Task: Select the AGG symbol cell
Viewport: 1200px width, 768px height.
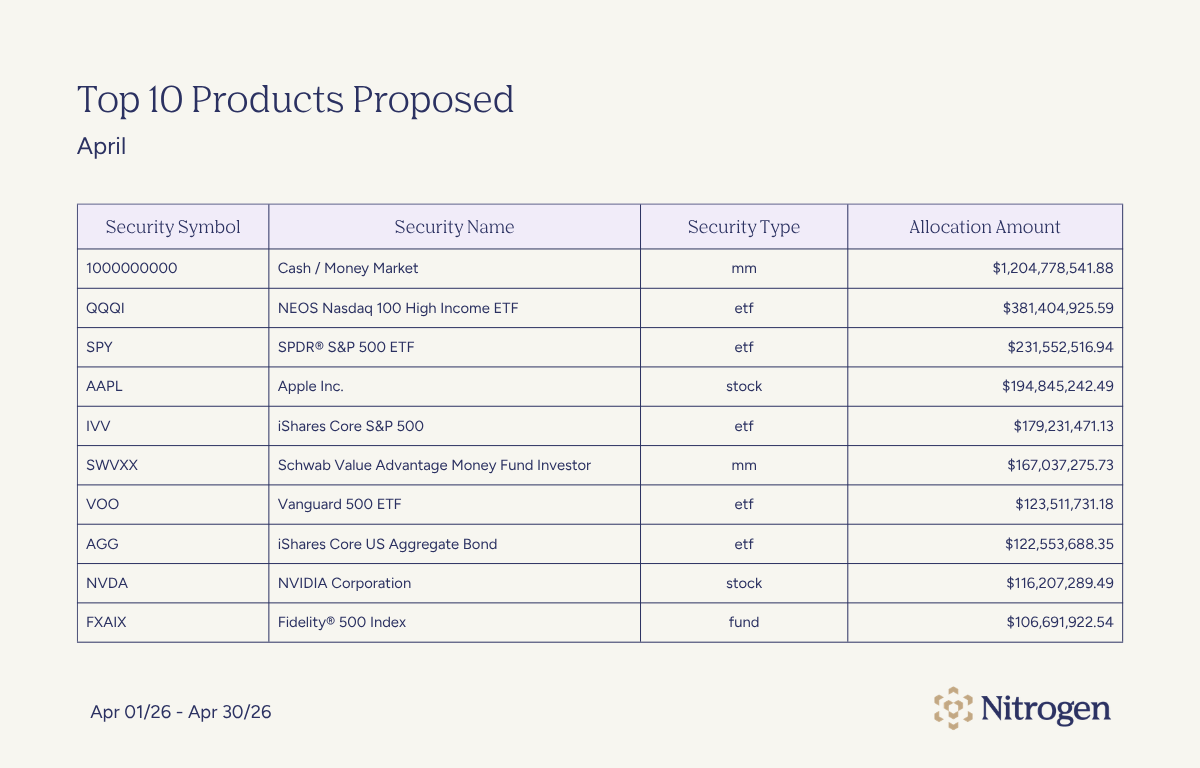Action: click(173, 544)
